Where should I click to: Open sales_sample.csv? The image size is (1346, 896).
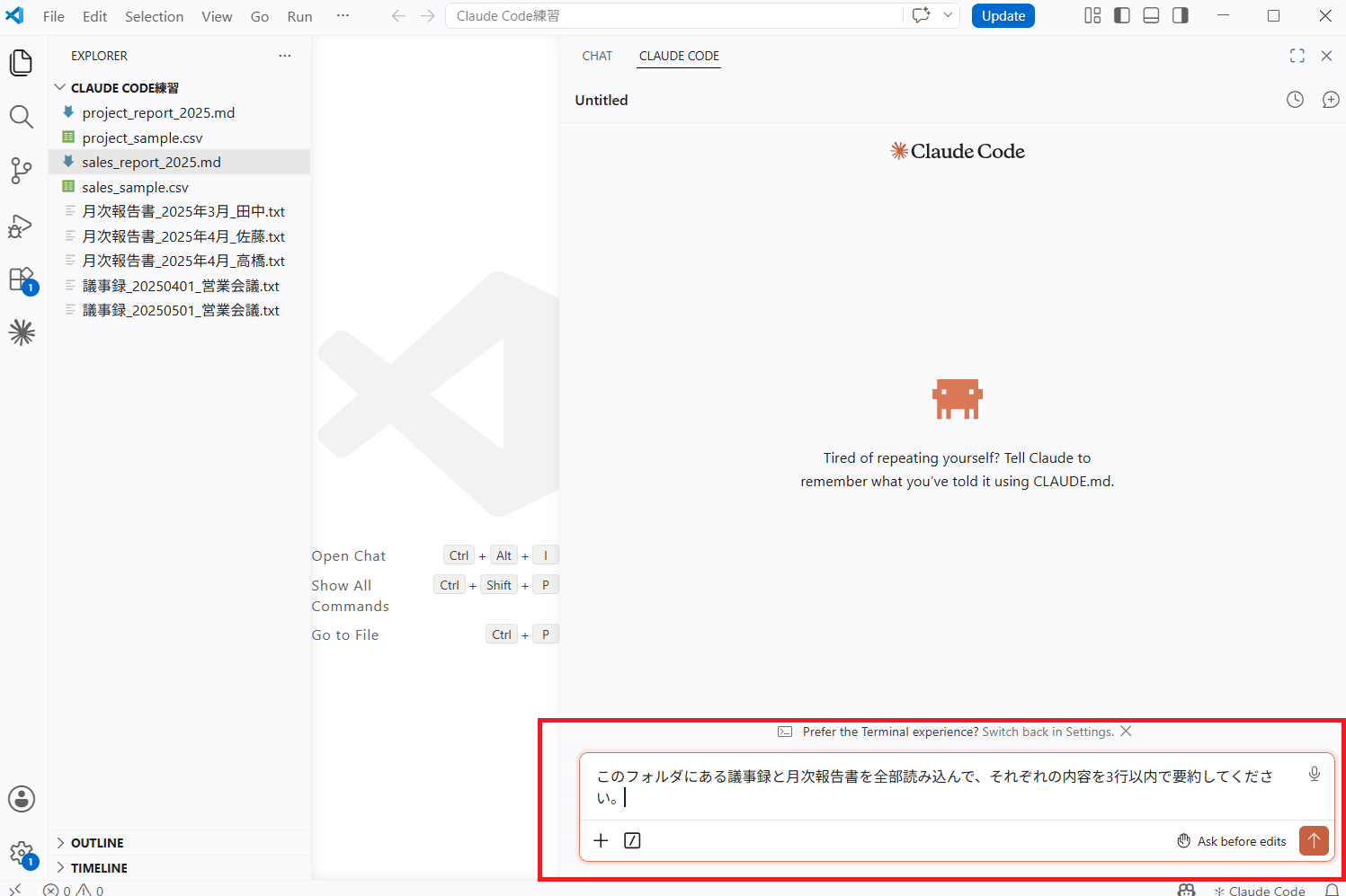pos(180,187)
